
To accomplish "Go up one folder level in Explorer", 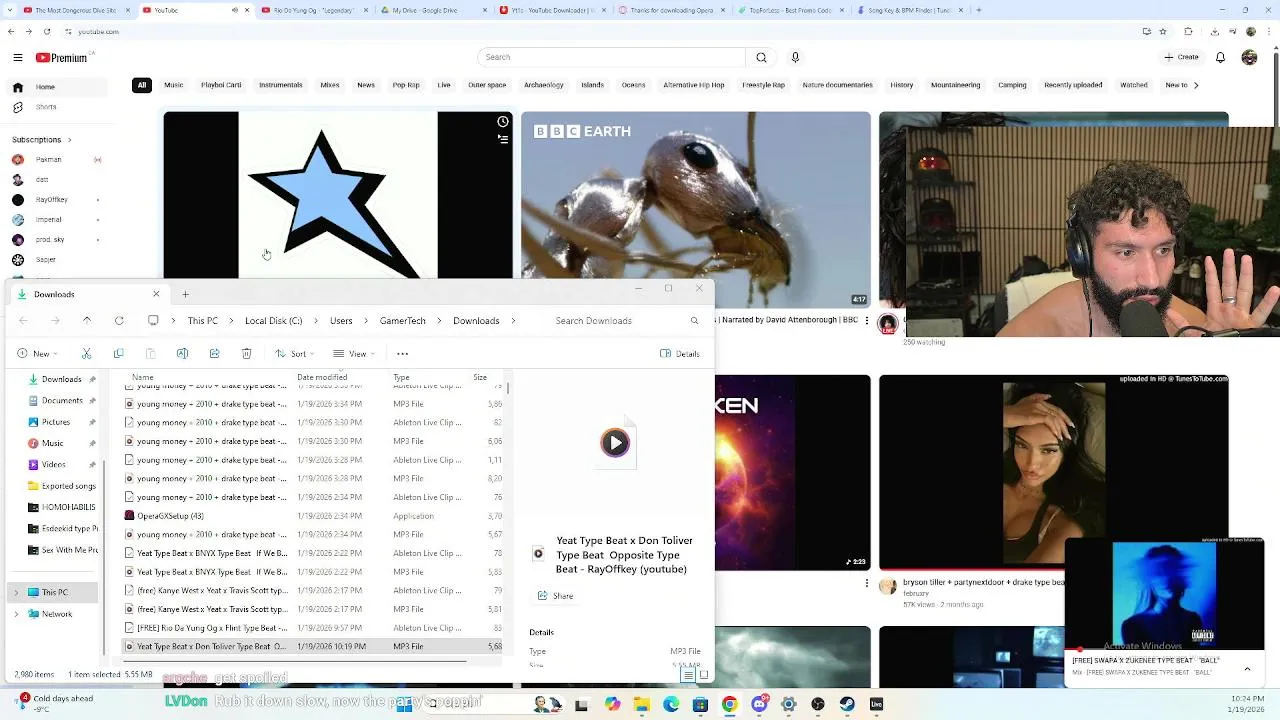I will coord(87,321).
